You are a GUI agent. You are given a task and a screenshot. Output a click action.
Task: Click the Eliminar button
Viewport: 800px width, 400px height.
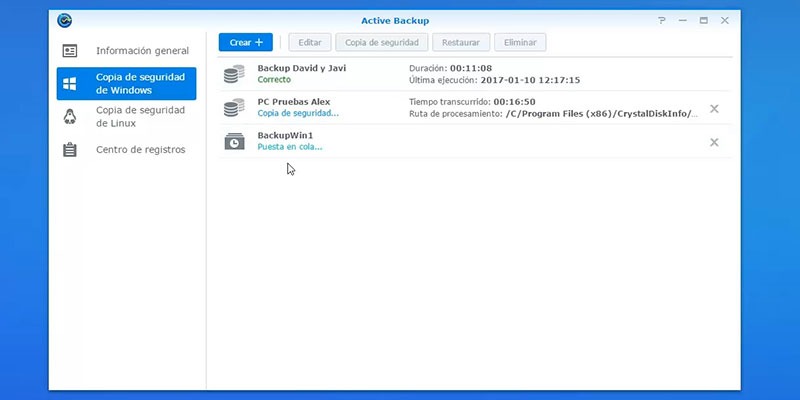(x=520, y=42)
